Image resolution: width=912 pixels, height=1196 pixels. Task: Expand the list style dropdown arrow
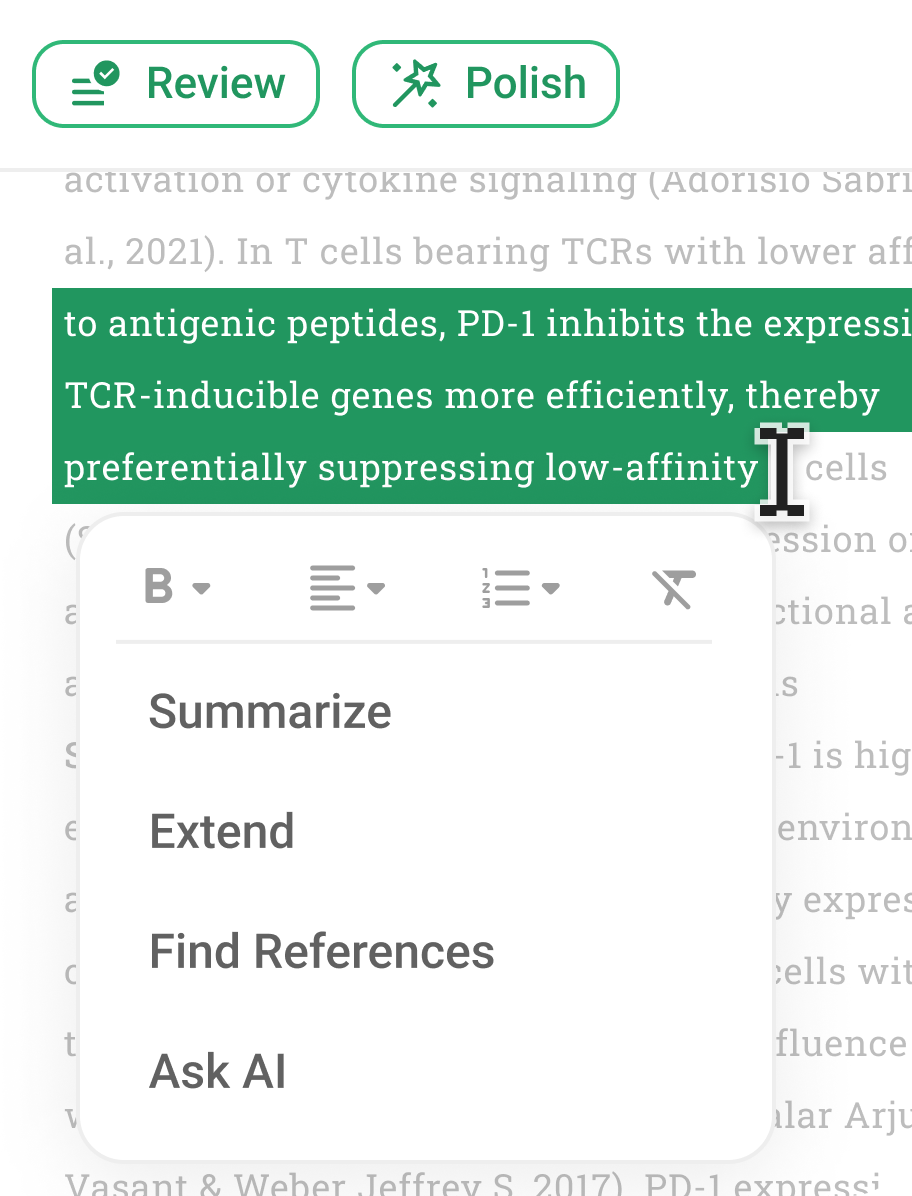550,588
